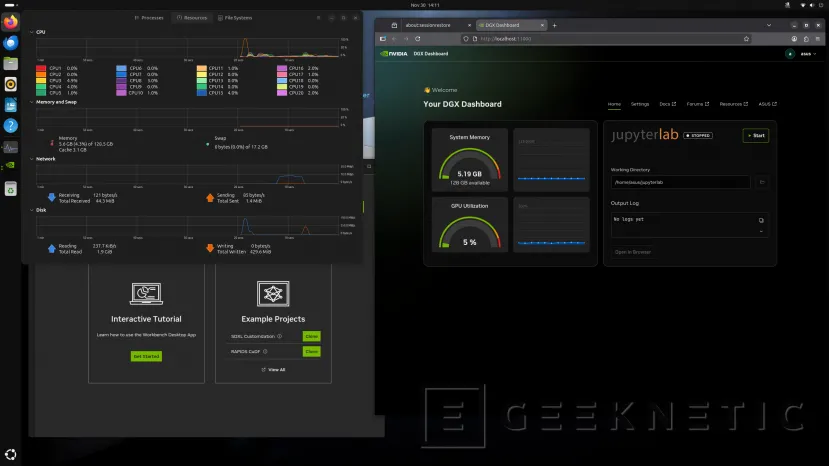Click the shield icon in the address bar
Screen dimensions: 829x466
[x=466, y=39]
